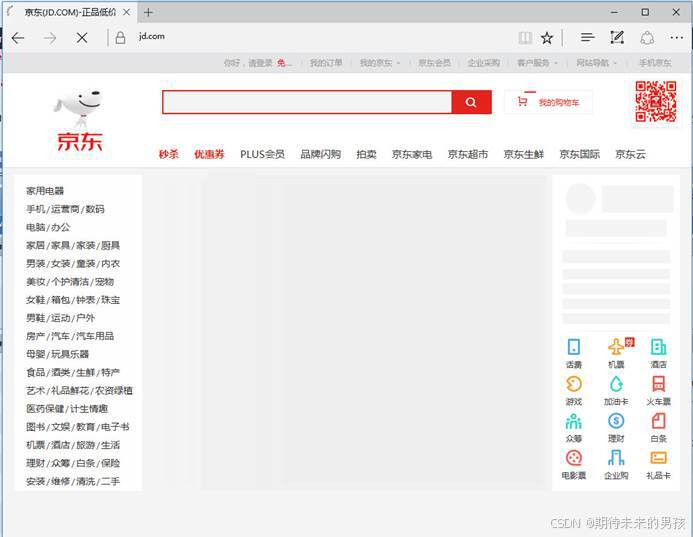
Task: Open the 京东国际 nav link
Action: pyautogui.click(x=579, y=154)
